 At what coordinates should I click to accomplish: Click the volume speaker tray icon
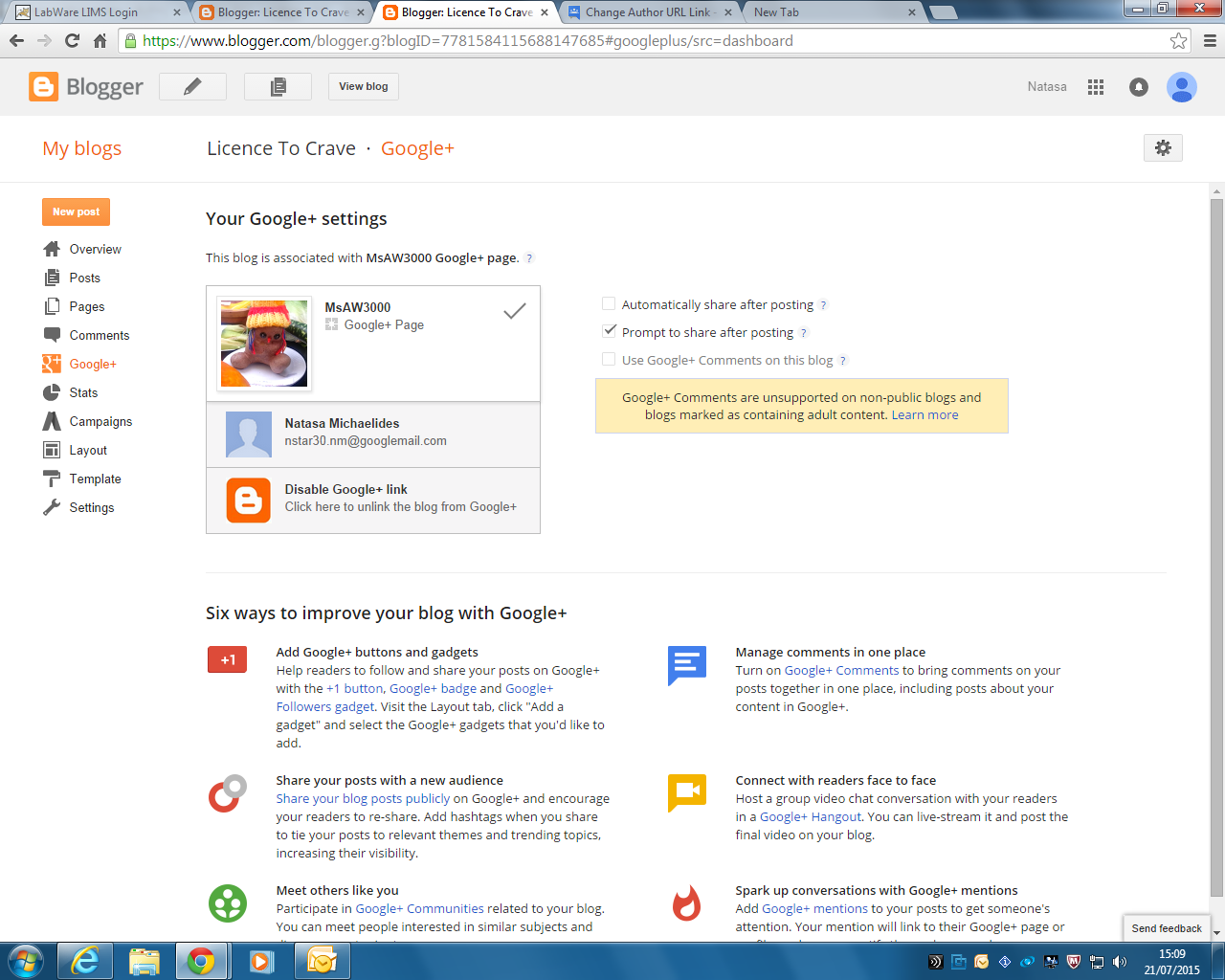click(x=1120, y=962)
